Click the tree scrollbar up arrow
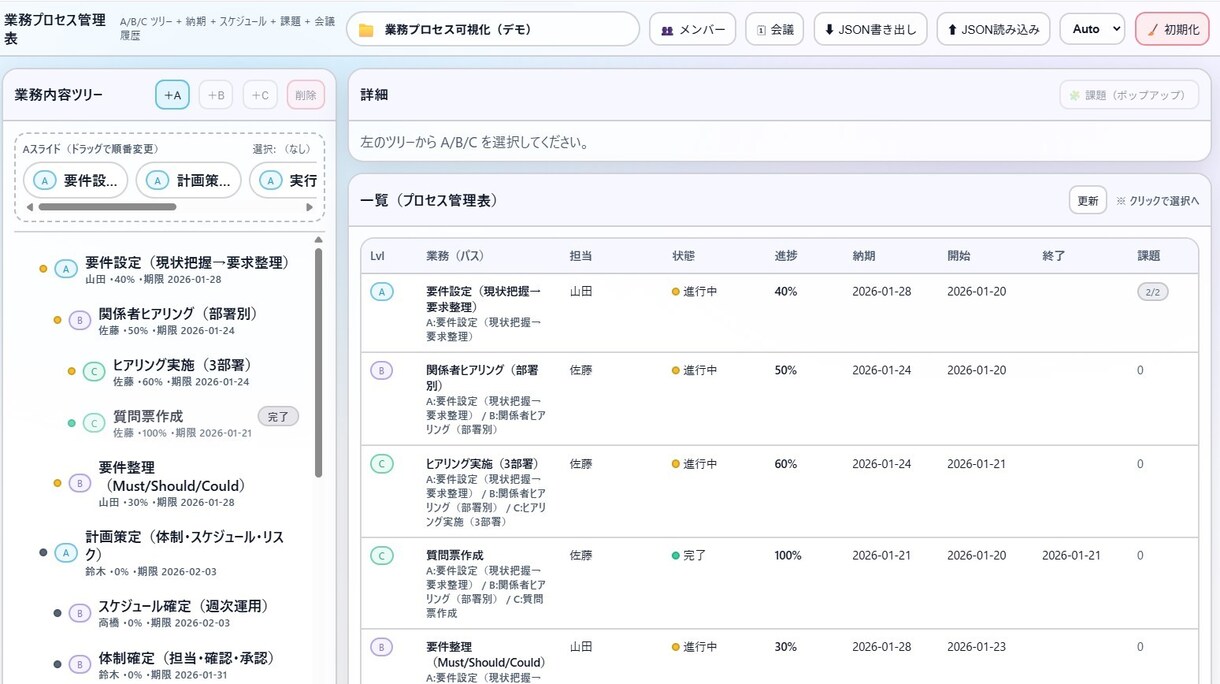Image resolution: width=1220 pixels, height=684 pixels. coord(318,240)
